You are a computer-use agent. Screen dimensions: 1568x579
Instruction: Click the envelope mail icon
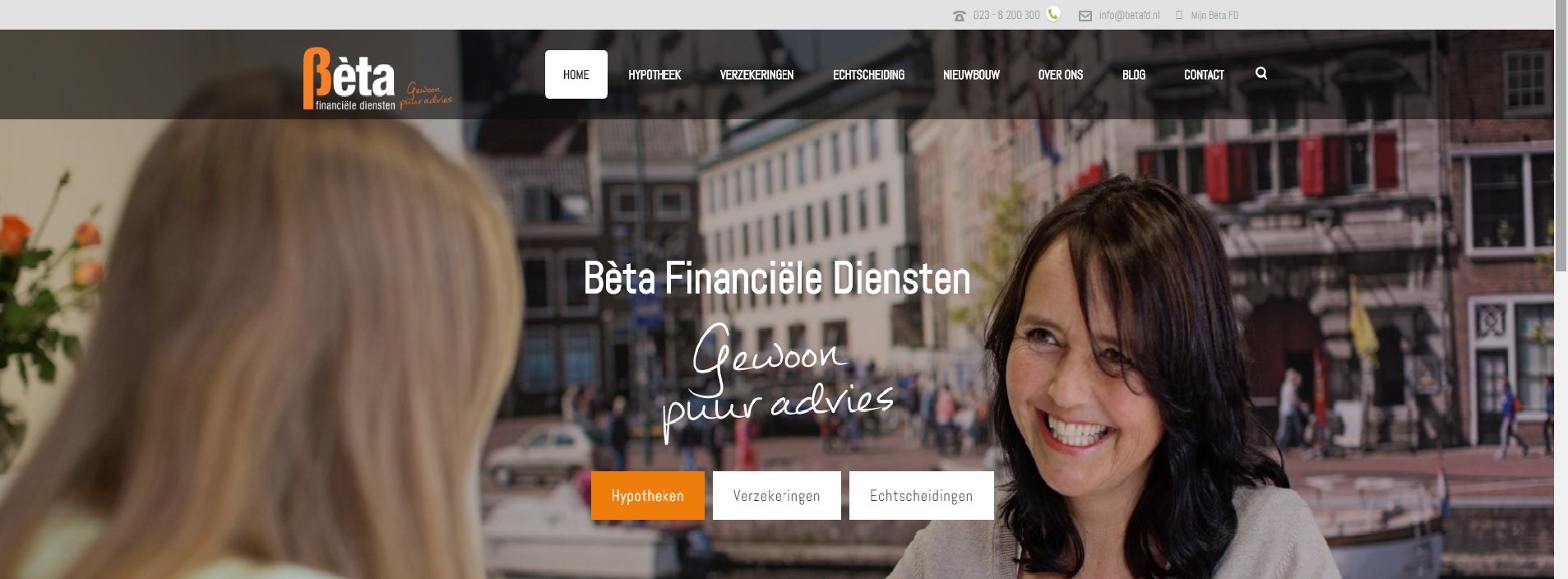[x=1085, y=16]
